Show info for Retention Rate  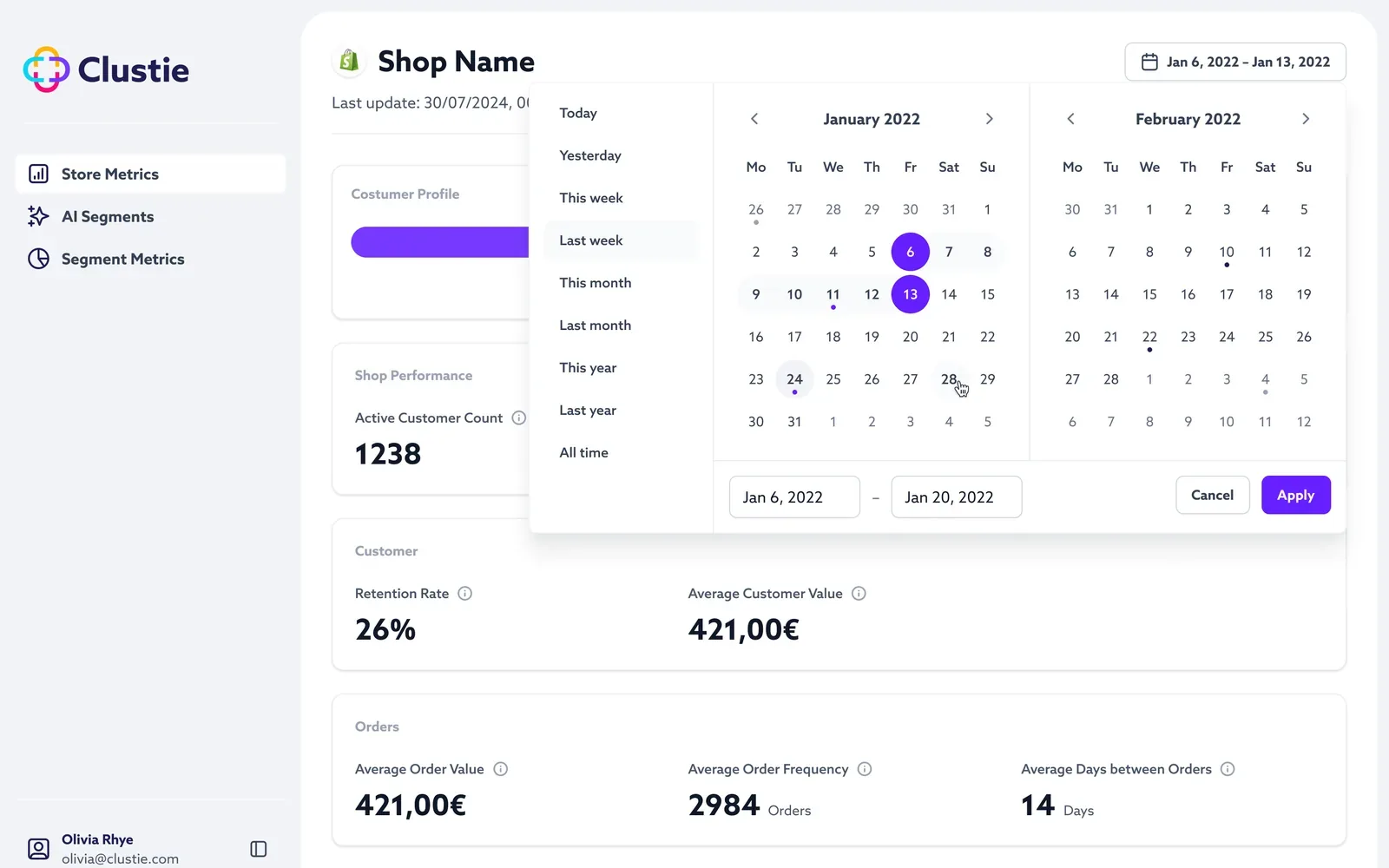[x=465, y=594]
